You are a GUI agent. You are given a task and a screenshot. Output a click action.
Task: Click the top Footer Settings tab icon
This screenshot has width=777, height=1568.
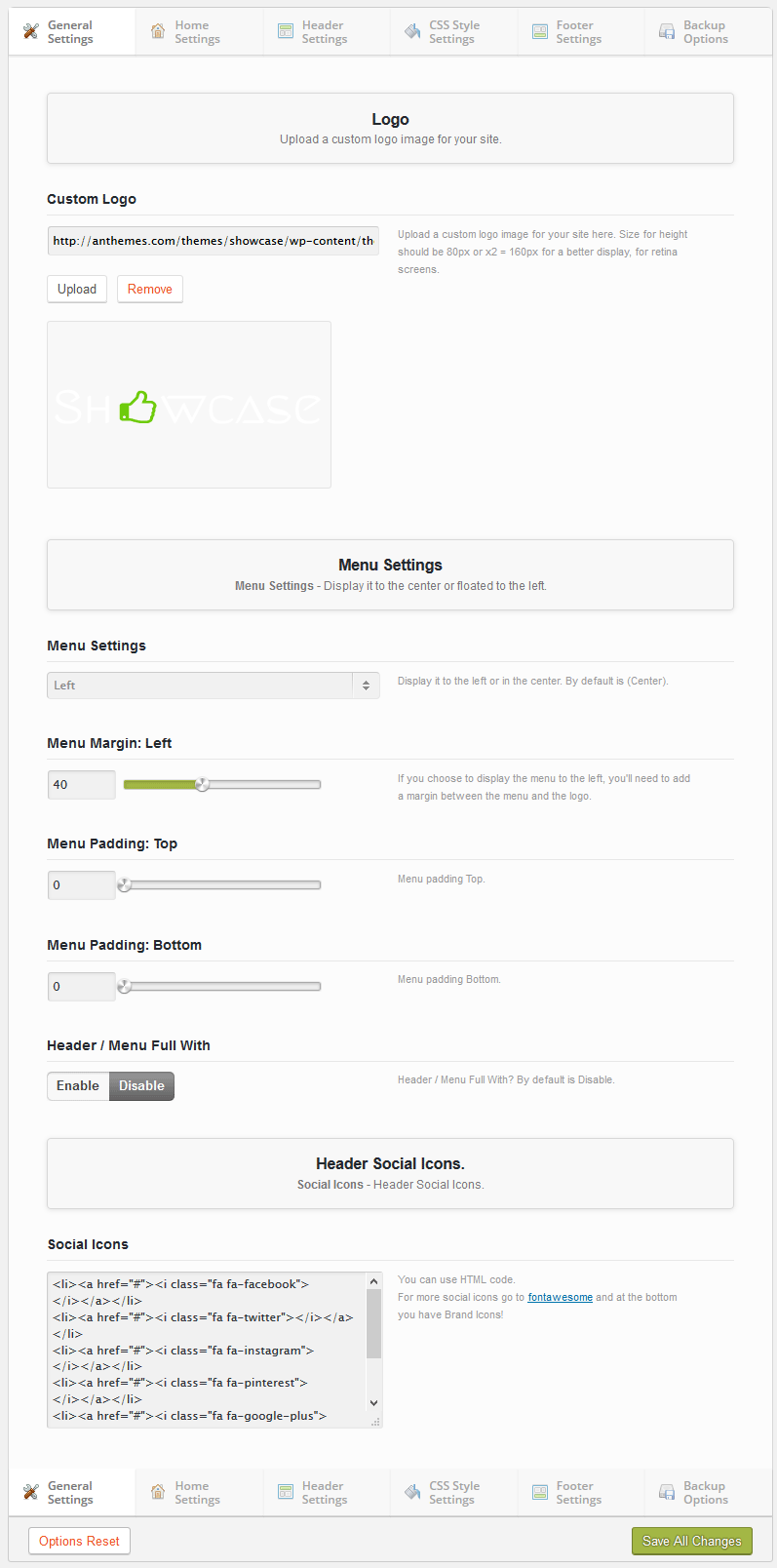(x=540, y=32)
